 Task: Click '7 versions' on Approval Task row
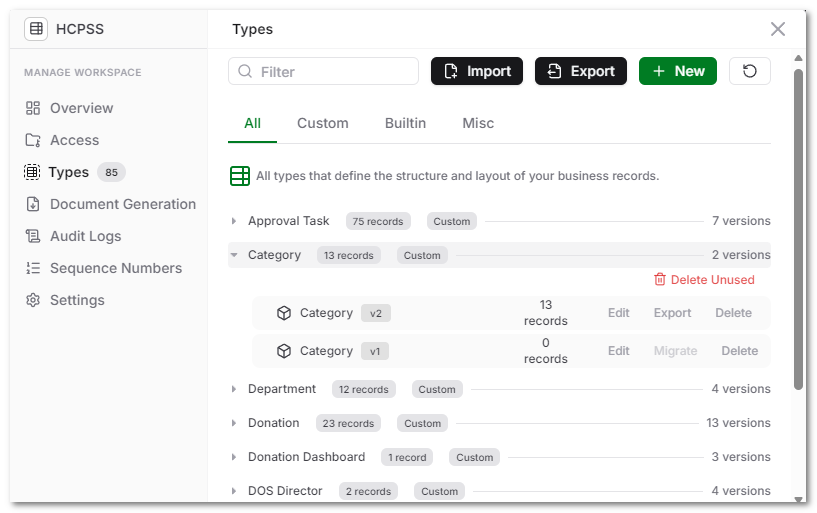click(741, 221)
